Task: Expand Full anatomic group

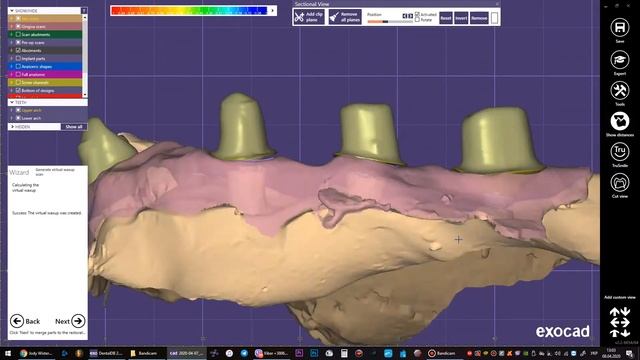Action: pyautogui.click(x=11, y=74)
